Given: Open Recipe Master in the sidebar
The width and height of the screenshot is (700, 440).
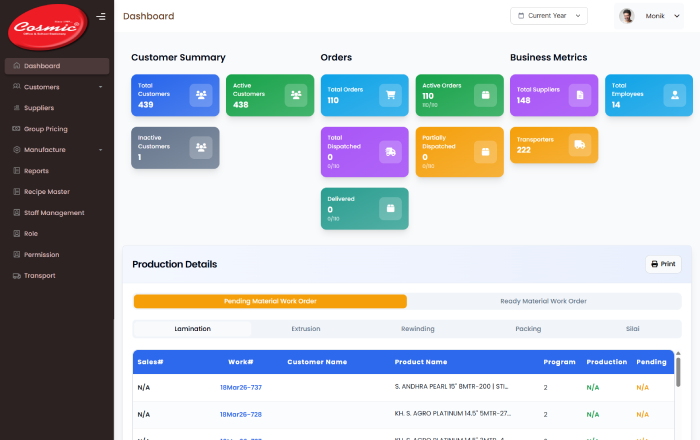Looking at the screenshot, I should [47, 192].
